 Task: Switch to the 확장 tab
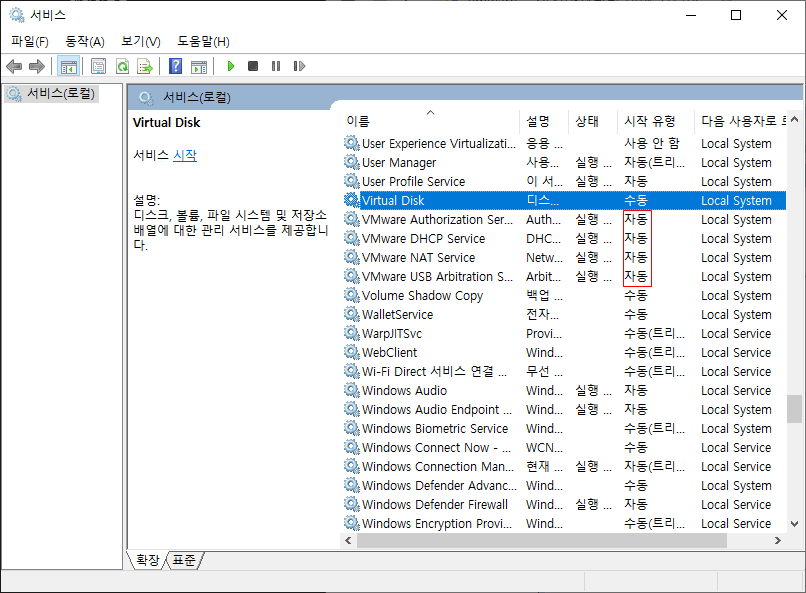point(148,560)
